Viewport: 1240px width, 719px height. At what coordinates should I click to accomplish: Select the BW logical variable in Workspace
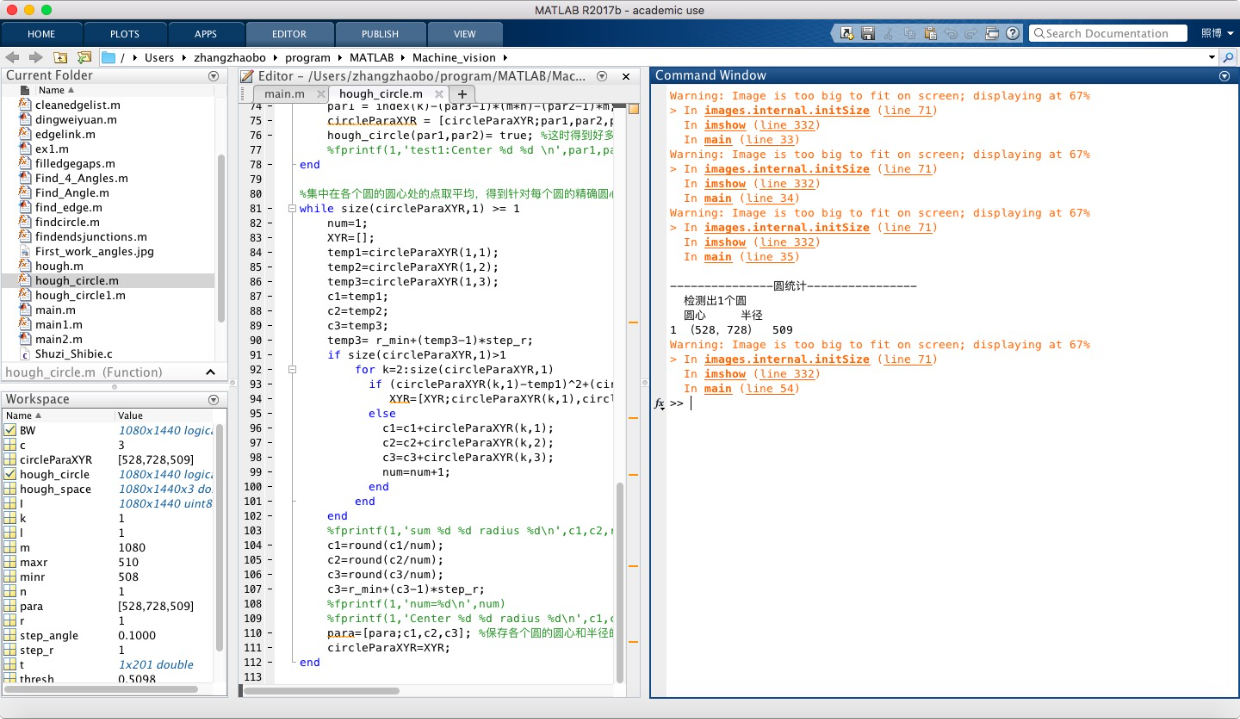click(28, 431)
